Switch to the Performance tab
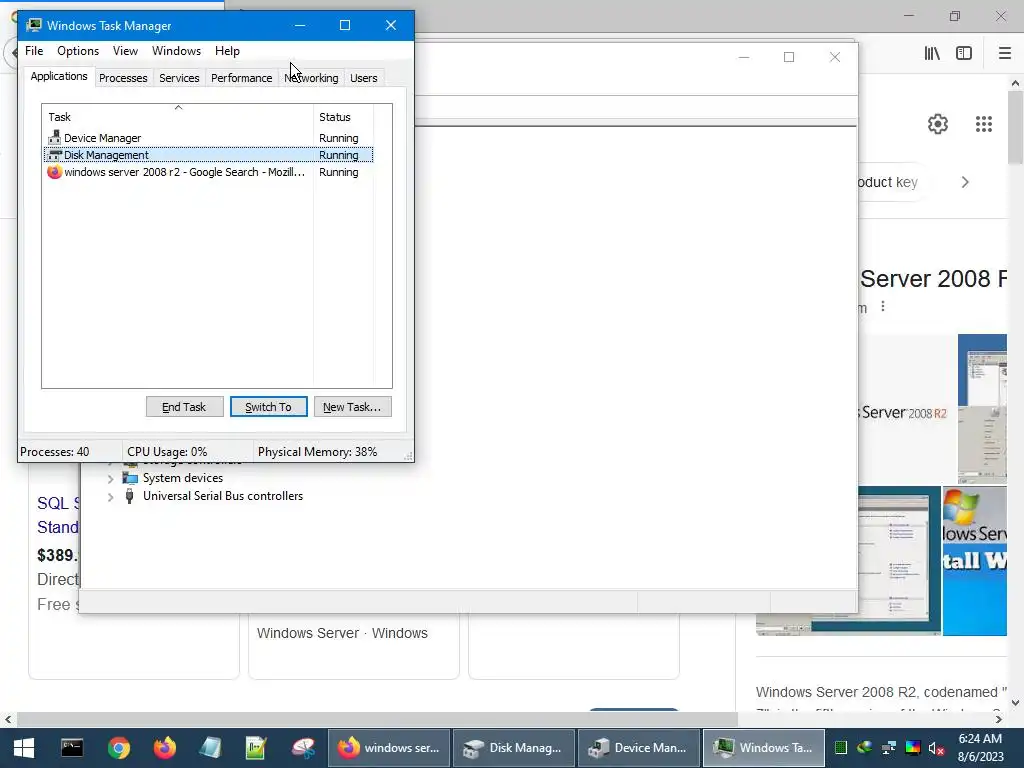This screenshot has width=1024, height=768. [x=242, y=78]
